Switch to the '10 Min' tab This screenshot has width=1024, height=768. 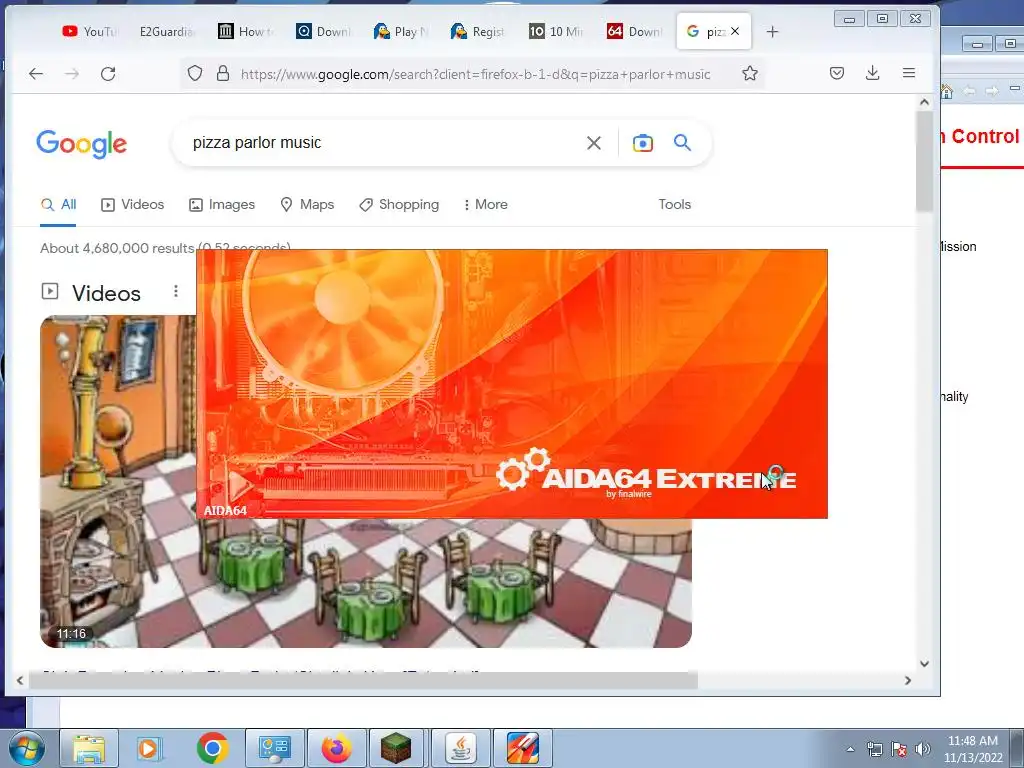click(x=556, y=31)
